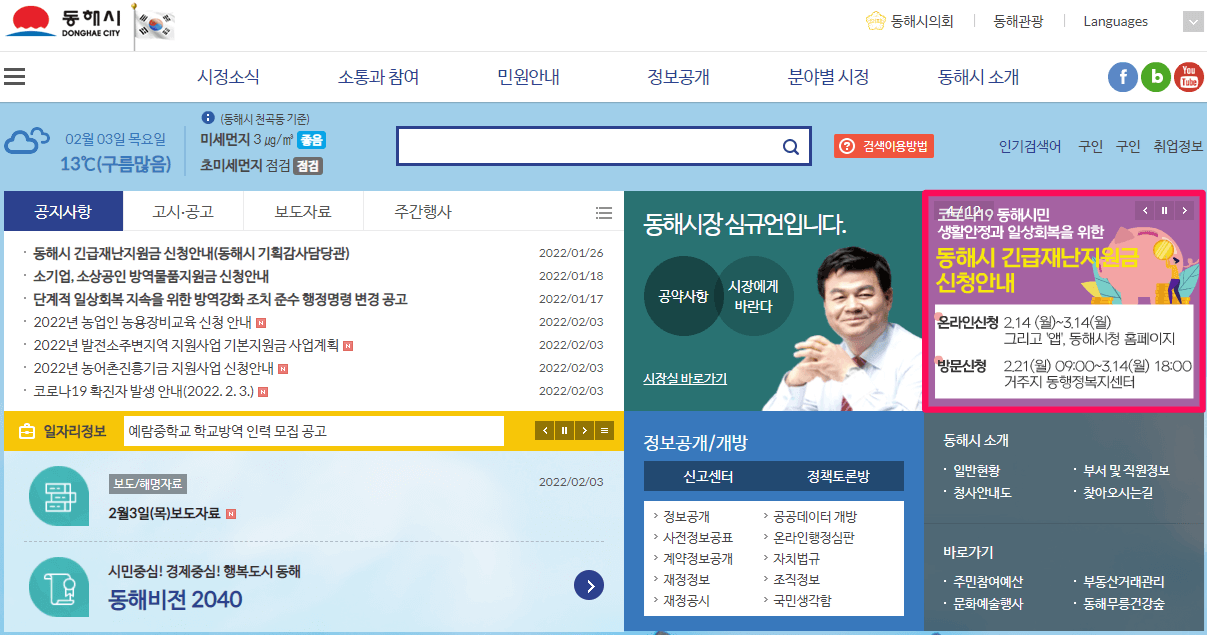Viewport: 1207px width, 635px height.
Task: Expand the gray chevron at top right
Action: [x=1192, y=21]
